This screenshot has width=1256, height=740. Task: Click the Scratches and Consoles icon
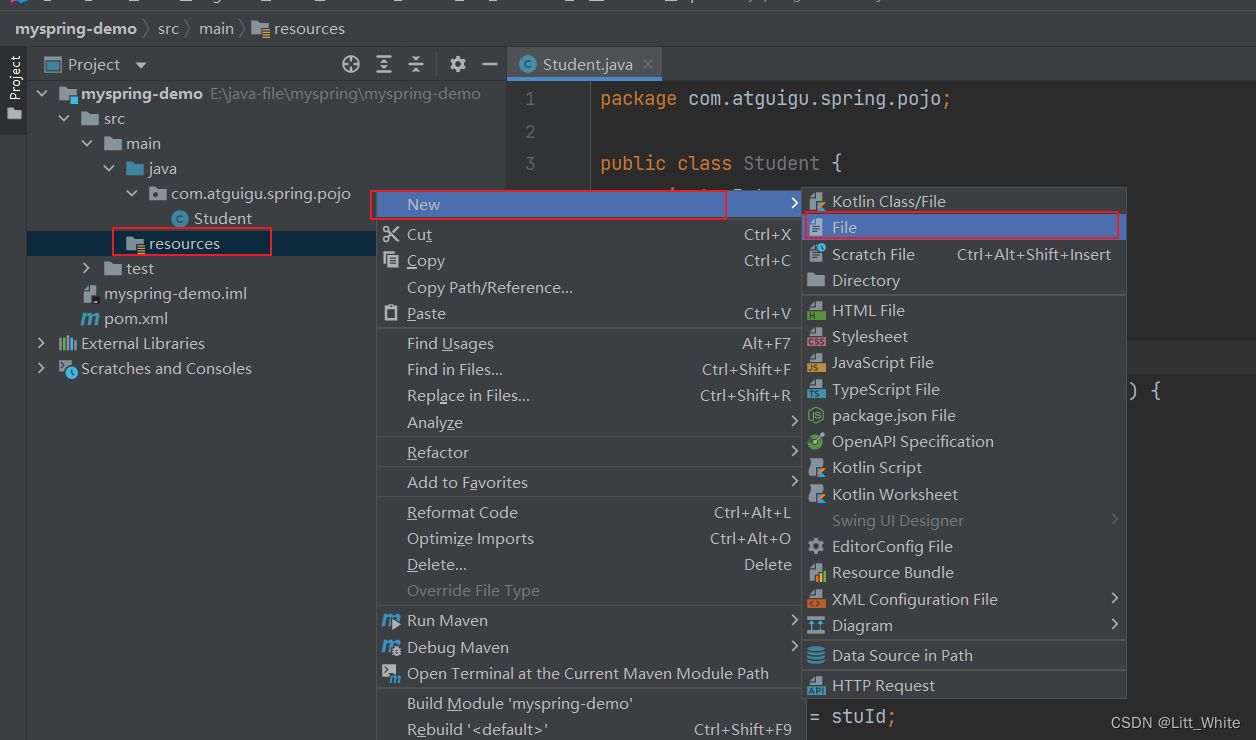tap(67, 369)
